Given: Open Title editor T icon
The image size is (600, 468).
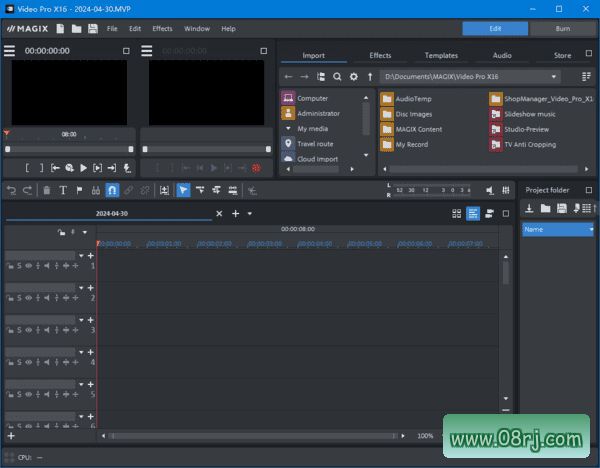Looking at the screenshot, I should click(63, 190).
